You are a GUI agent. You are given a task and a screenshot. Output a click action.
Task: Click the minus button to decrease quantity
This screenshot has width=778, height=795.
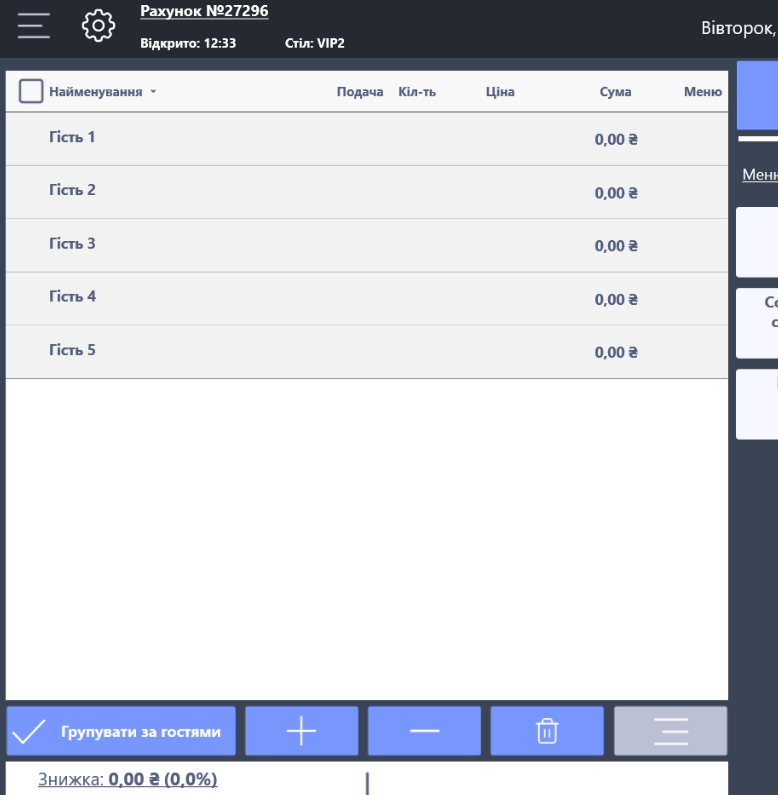tap(424, 732)
